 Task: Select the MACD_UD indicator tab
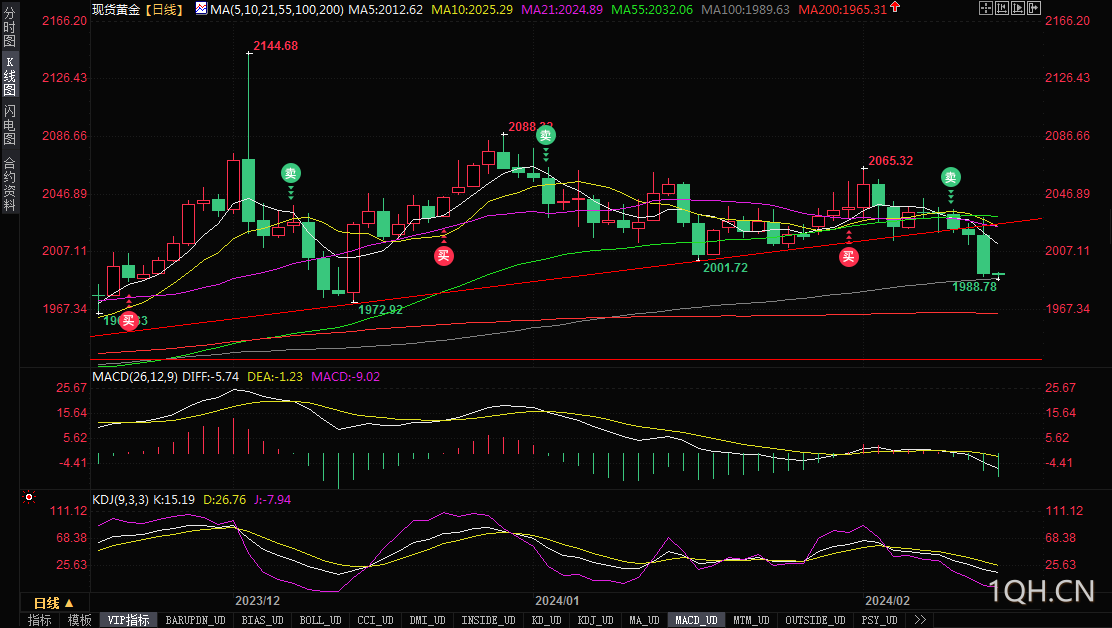pos(696,620)
